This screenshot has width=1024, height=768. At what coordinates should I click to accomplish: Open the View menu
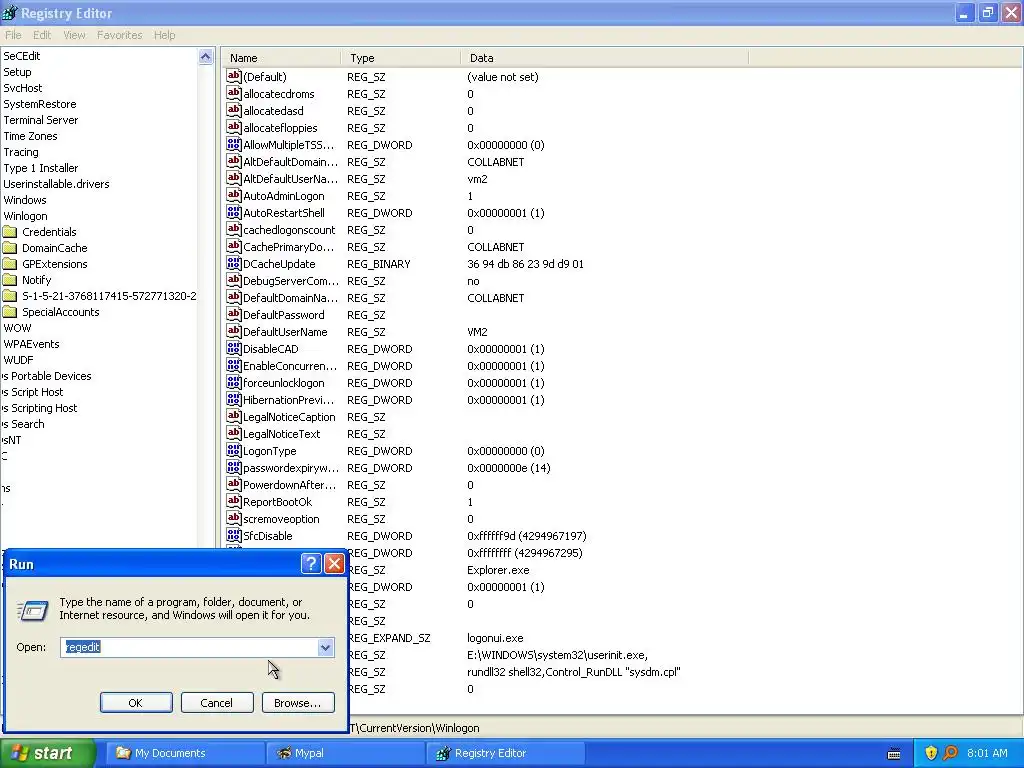[x=74, y=35]
